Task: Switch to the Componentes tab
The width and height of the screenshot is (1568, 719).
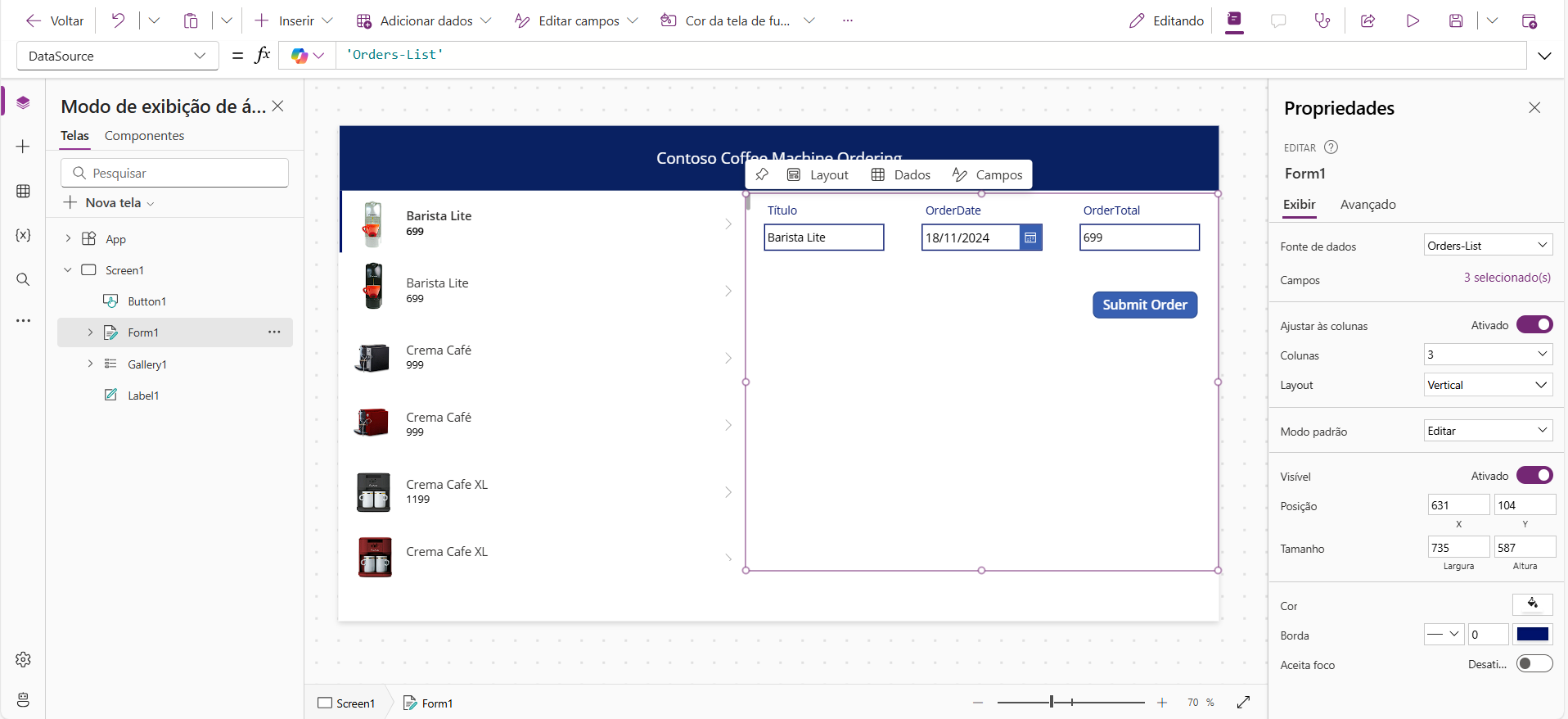Action: [144, 136]
